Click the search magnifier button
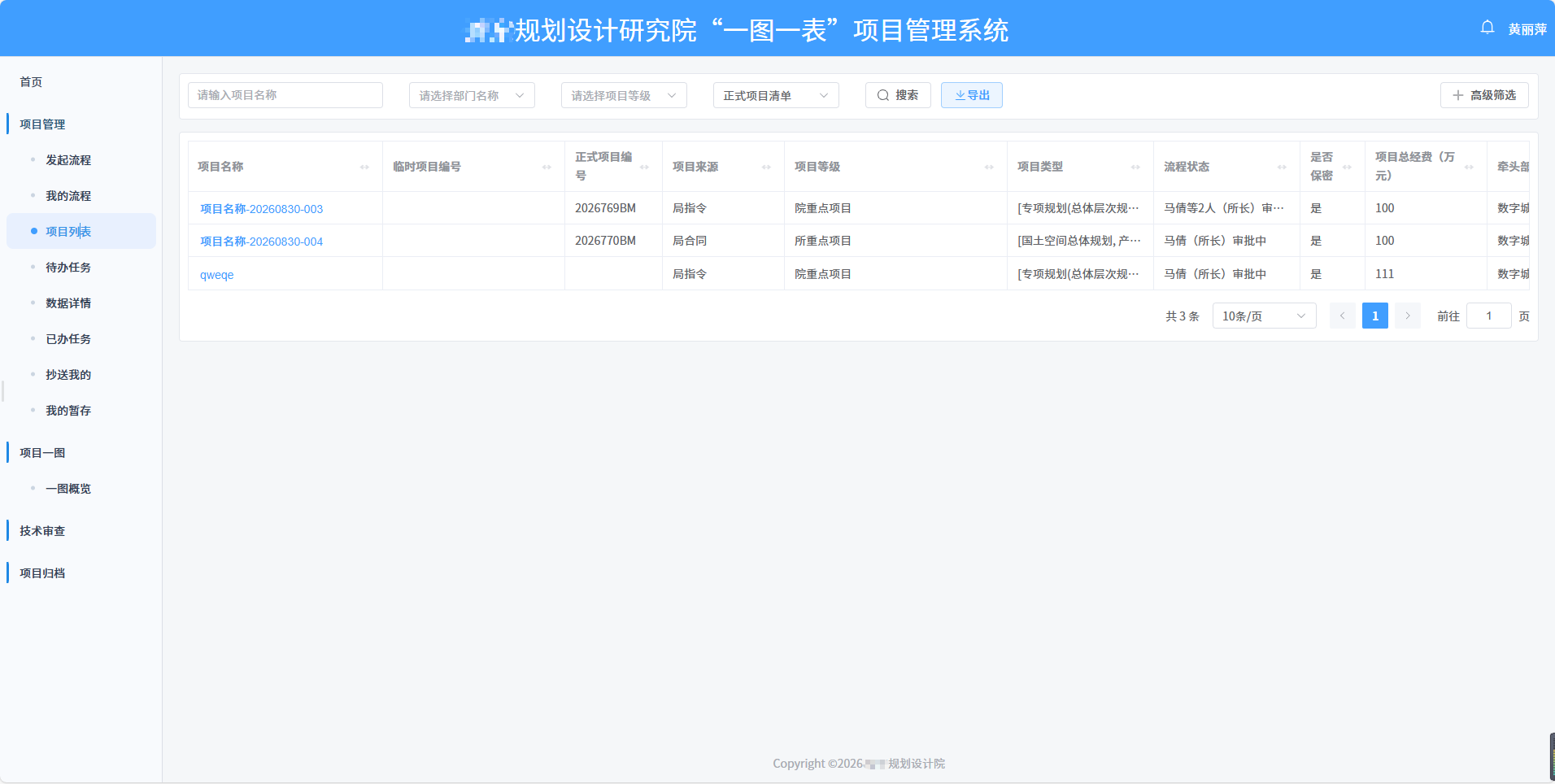The image size is (1555, 784). coord(898,95)
